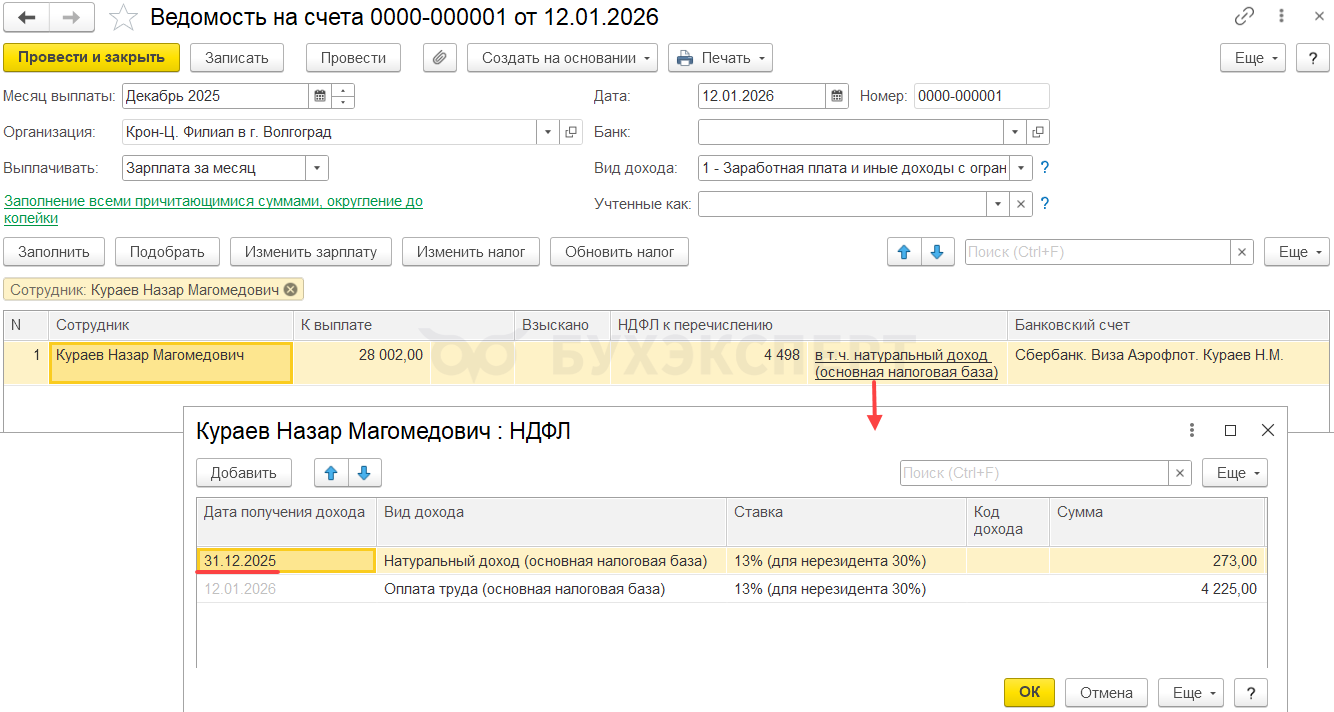The image size is (1334, 712).
Task: Click Обновить налог button
Action: click(620, 252)
